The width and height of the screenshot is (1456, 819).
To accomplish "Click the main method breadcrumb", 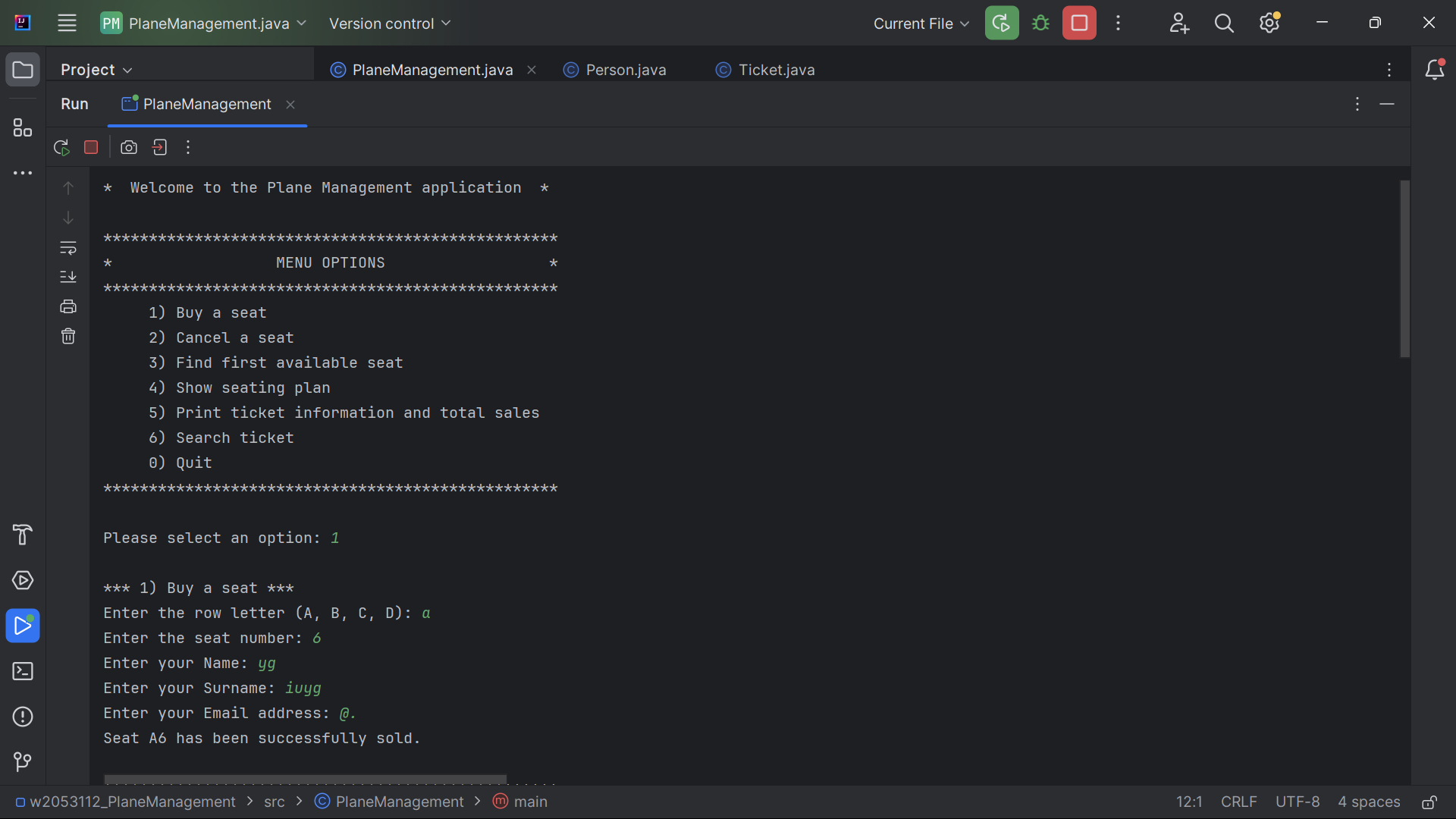I will (520, 802).
